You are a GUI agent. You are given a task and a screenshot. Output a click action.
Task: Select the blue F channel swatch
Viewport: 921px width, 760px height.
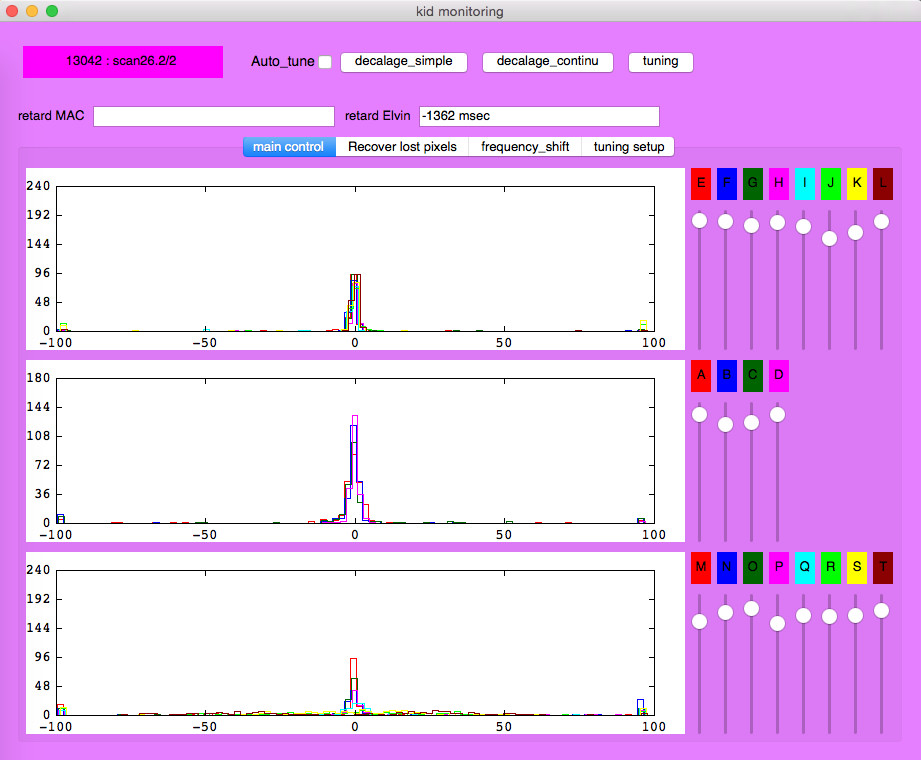pyautogui.click(x=726, y=184)
